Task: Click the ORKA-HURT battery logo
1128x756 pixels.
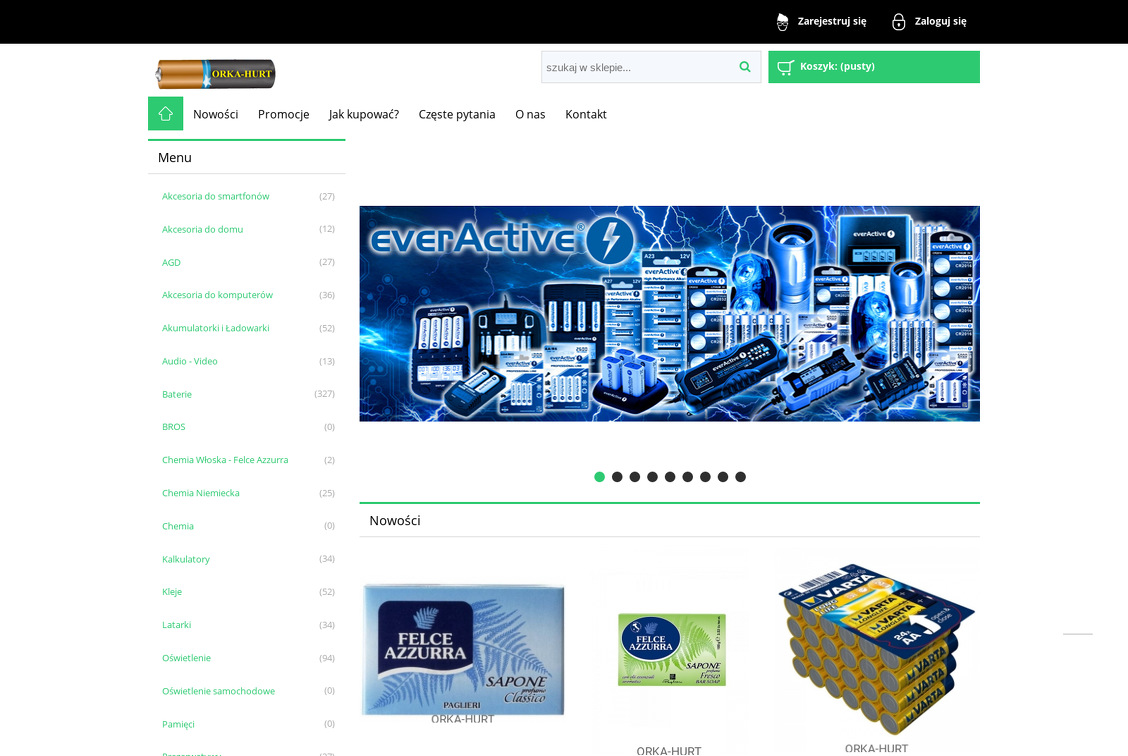Action: [215, 73]
